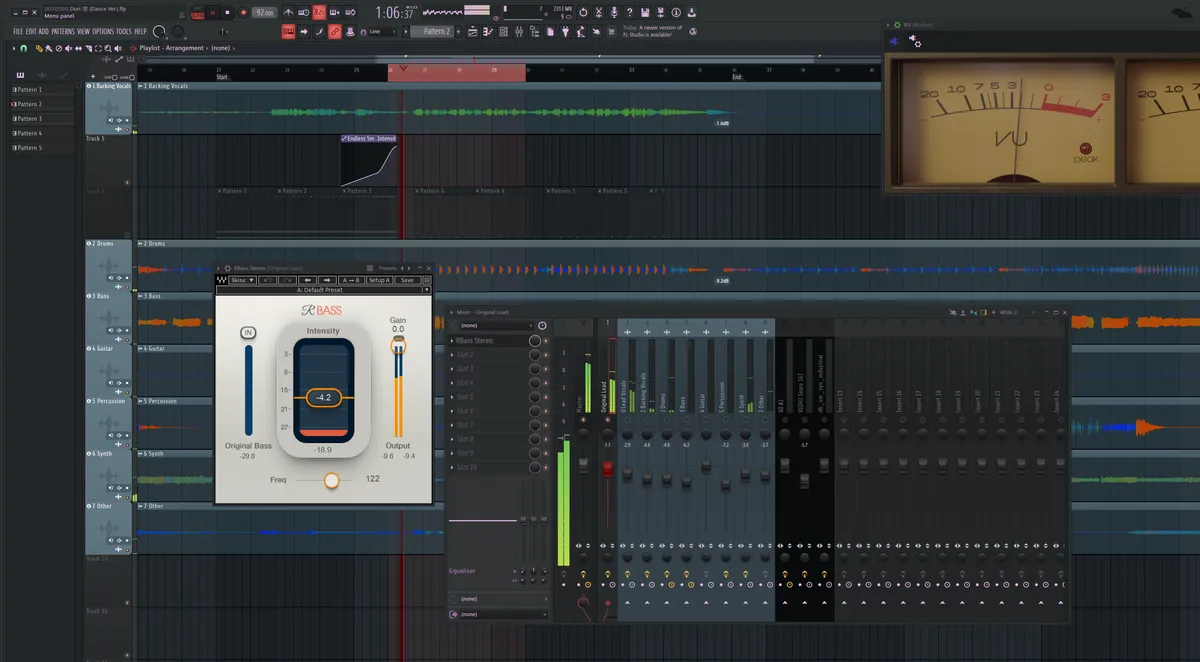This screenshot has width=1200, height=662.
Task: Open the PATTERNS menu
Action: pos(62,32)
